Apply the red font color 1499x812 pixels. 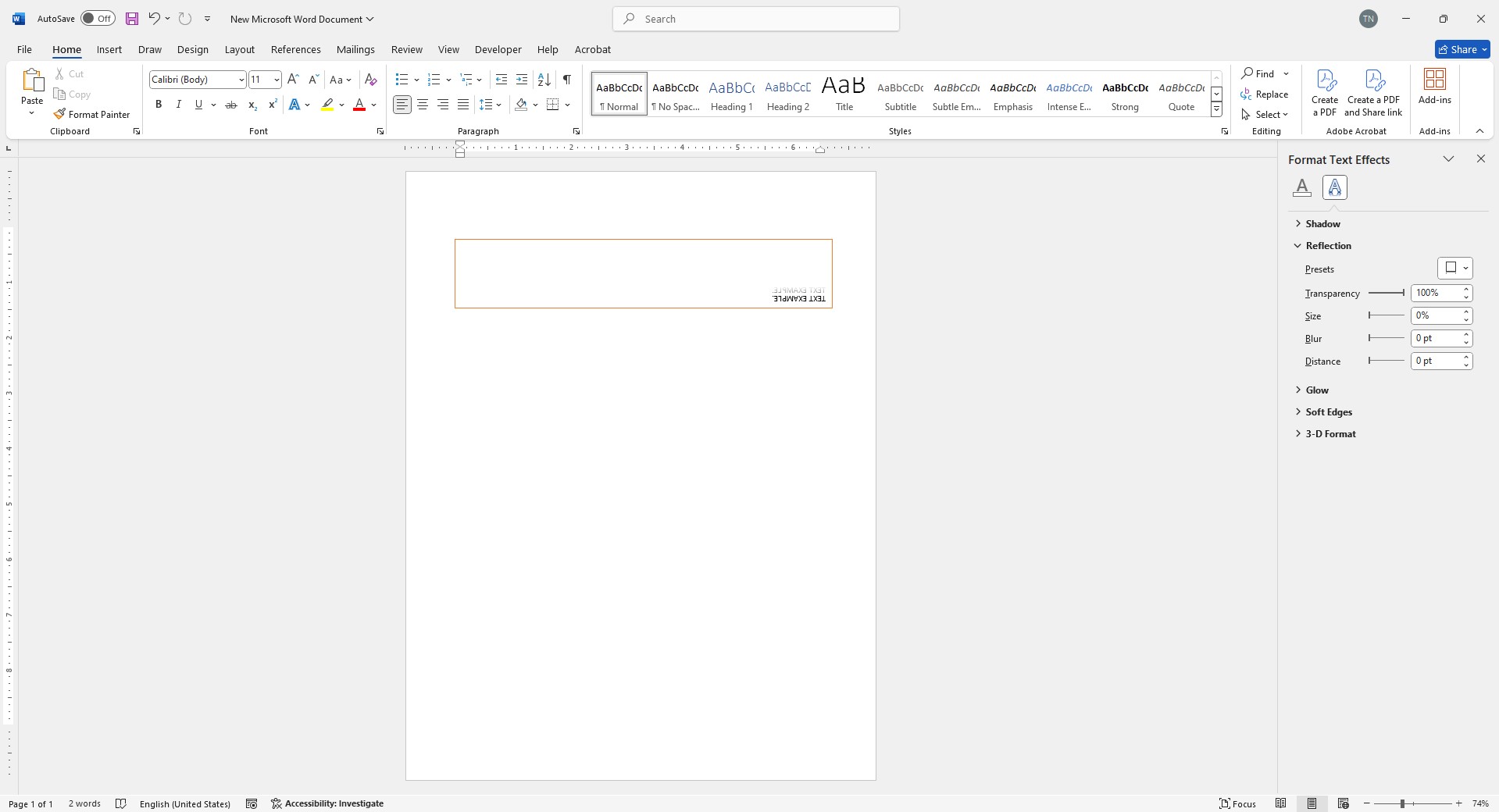pyautogui.click(x=359, y=105)
